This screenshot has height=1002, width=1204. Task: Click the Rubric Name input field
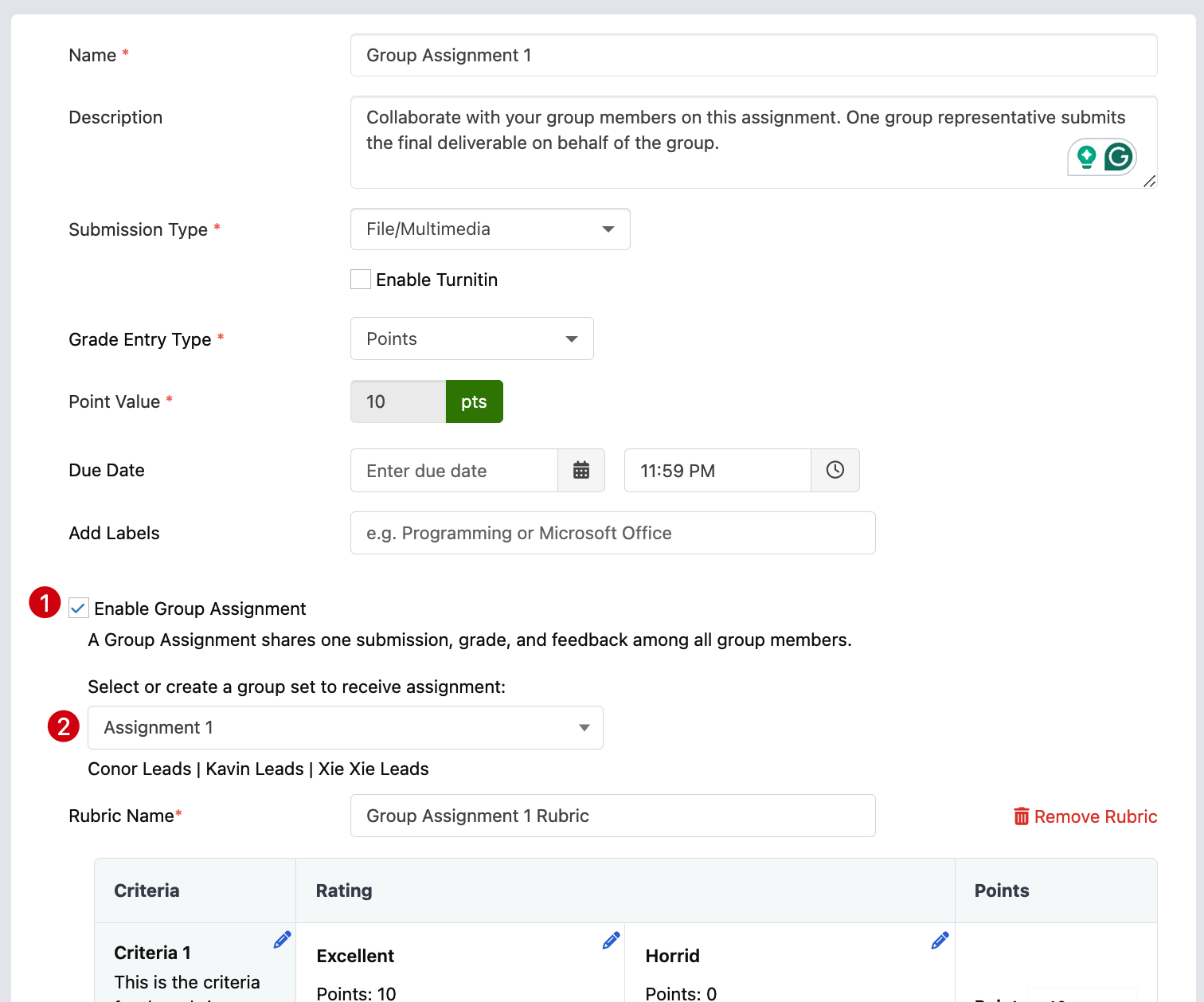click(x=613, y=816)
